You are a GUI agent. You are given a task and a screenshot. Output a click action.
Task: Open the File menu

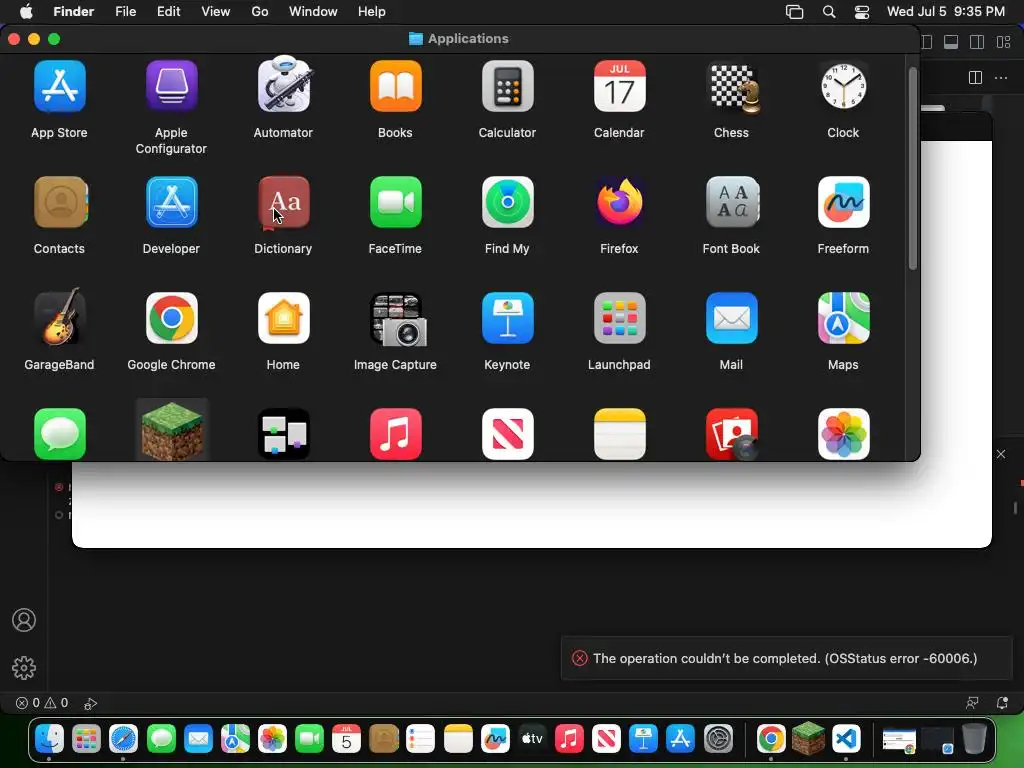click(125, 12)
